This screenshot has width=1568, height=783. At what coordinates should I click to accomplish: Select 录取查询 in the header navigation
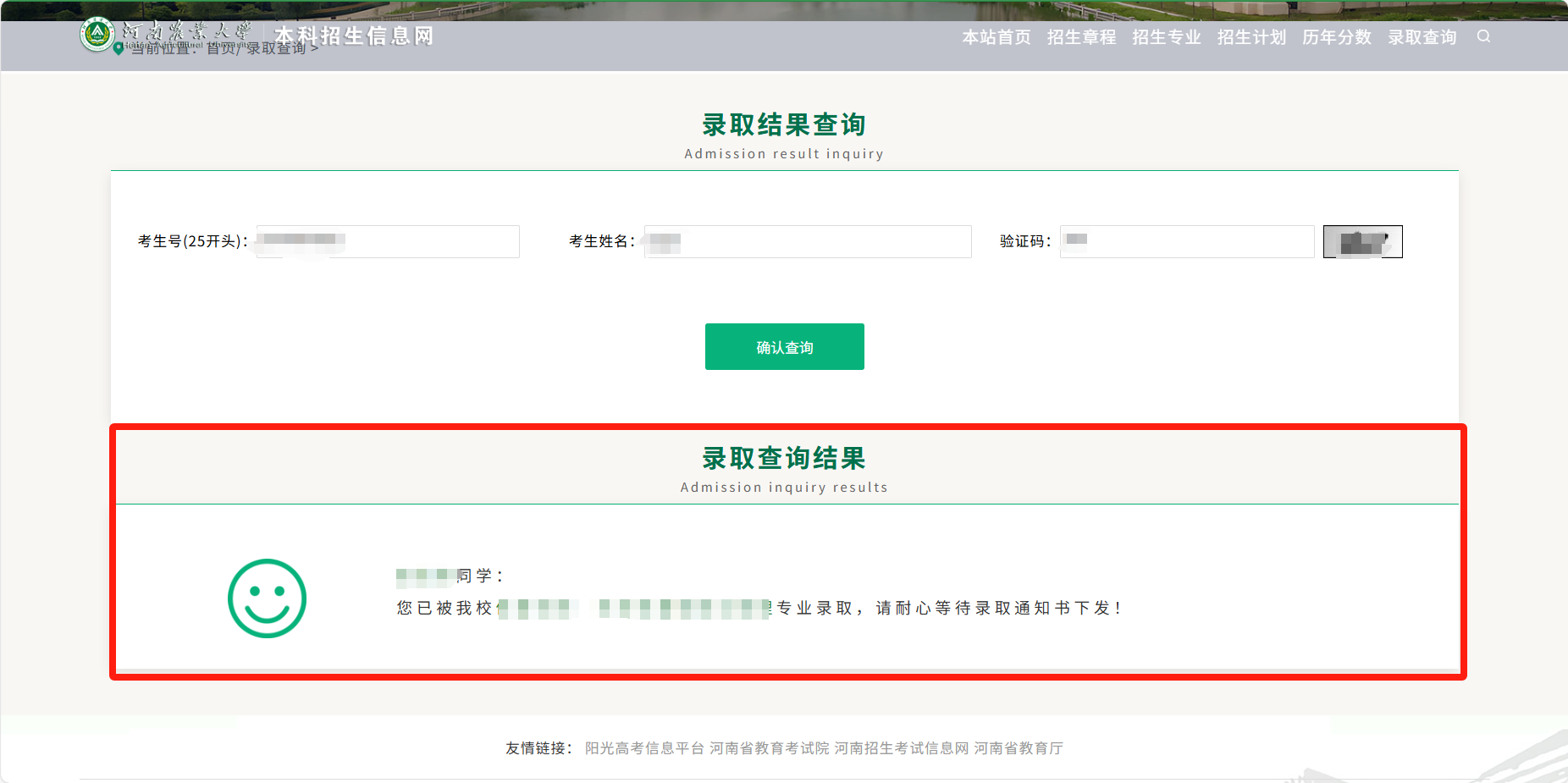click(1422, 37)
